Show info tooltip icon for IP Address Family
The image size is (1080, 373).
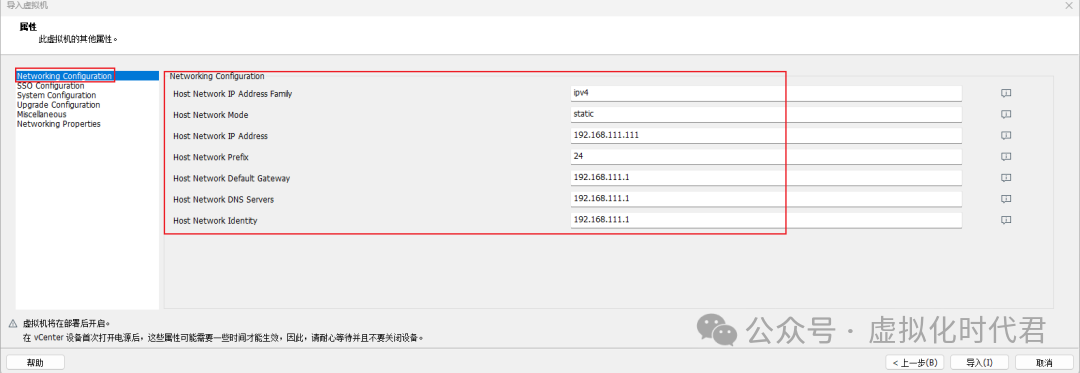point(1006,94)
